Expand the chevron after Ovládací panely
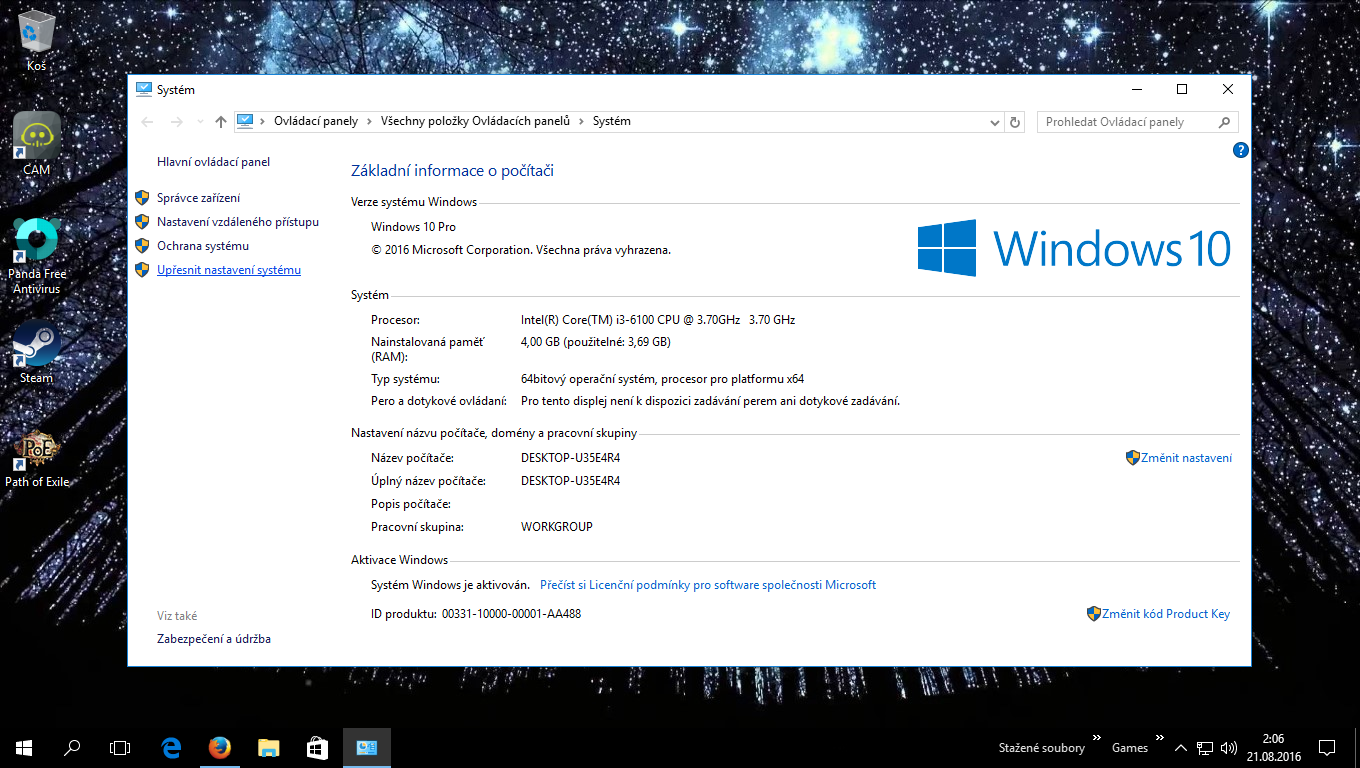The width and height of the screenshot is (1360, 768). tap(369, 121)
